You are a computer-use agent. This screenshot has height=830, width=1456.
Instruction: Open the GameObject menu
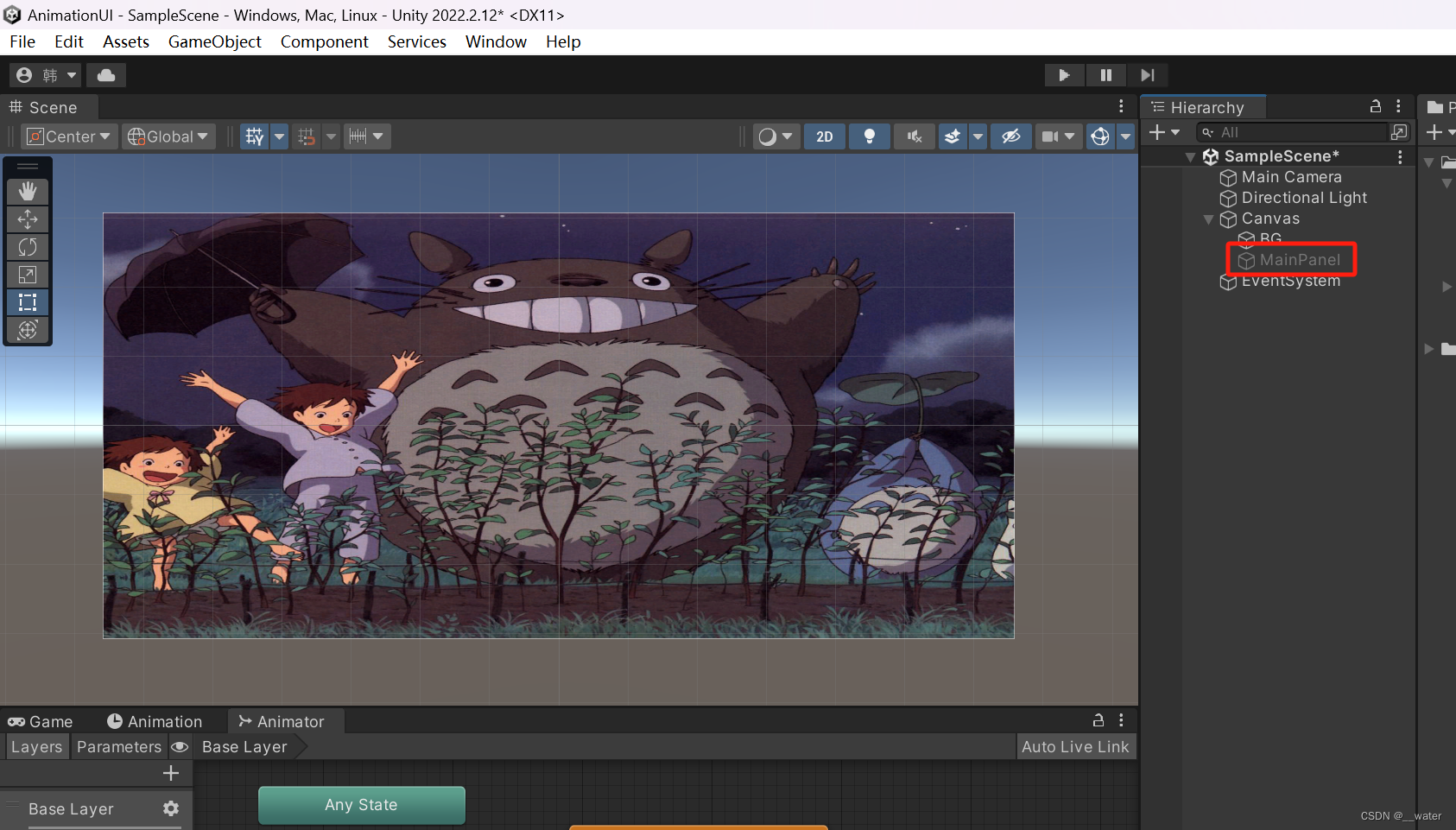coord(214,41)
